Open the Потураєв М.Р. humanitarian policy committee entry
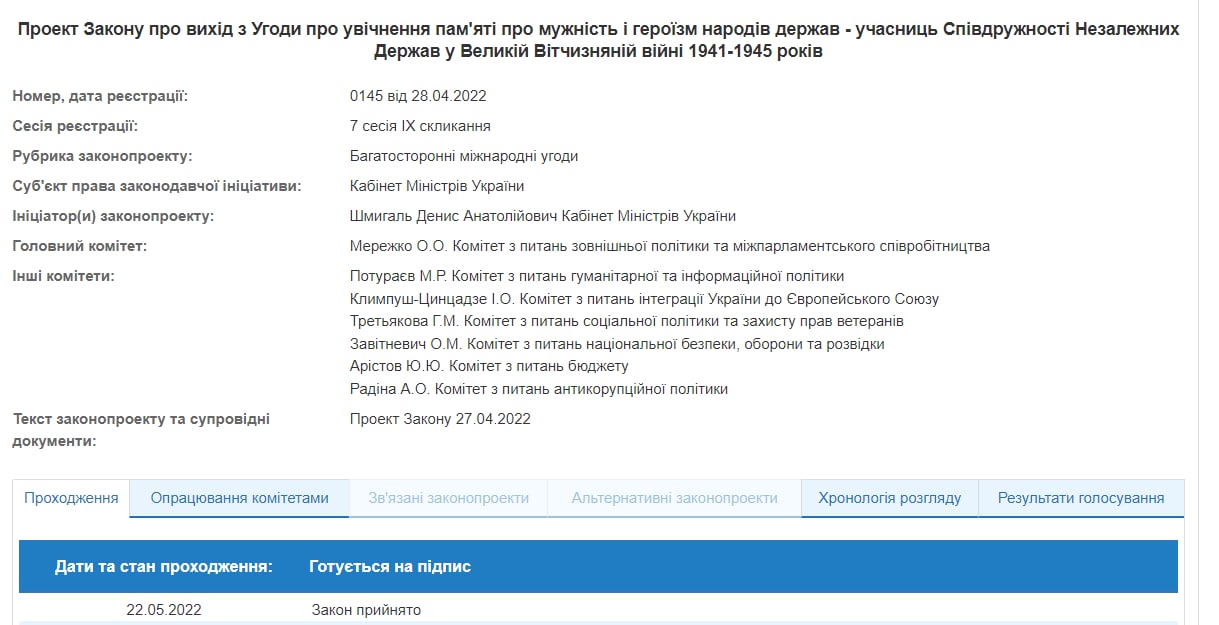1219x625 pixels. (x=597, y=276)
